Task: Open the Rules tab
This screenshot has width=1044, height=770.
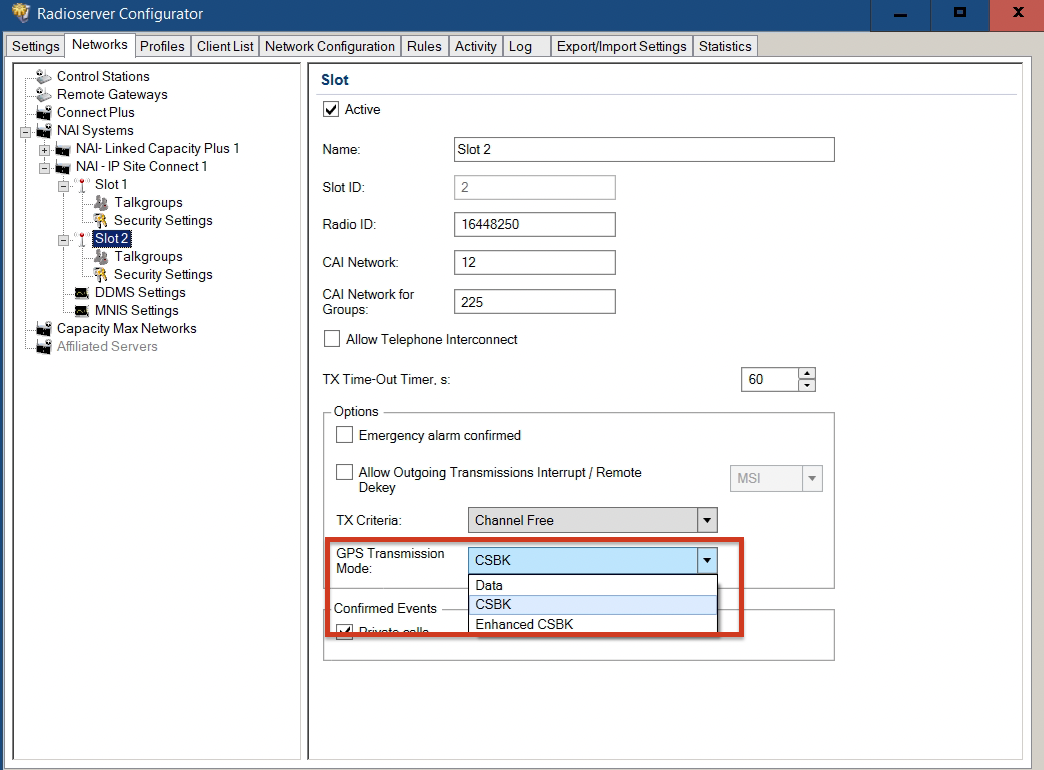Action: [x=424, y=47]
